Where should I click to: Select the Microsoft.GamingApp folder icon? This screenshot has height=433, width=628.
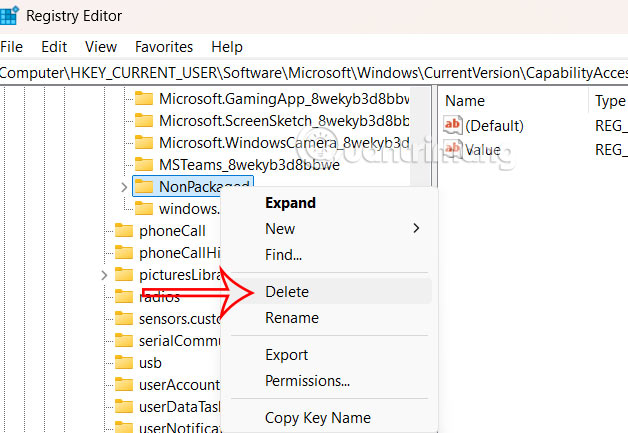click(x=144, y=99)
